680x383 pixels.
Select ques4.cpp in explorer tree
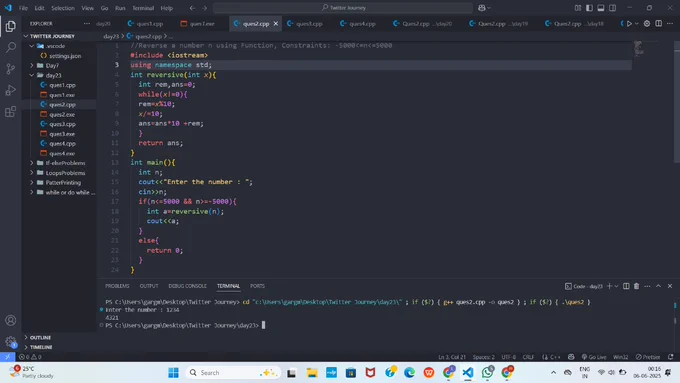coord(58,144)
